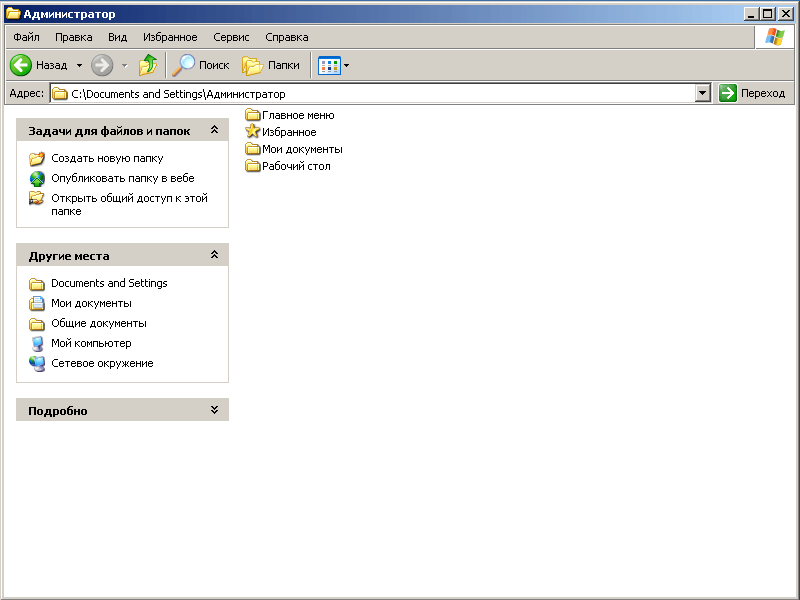Expand the Подробно details panel
Screen dimensions: 800x600
click(x=214, y=410)
